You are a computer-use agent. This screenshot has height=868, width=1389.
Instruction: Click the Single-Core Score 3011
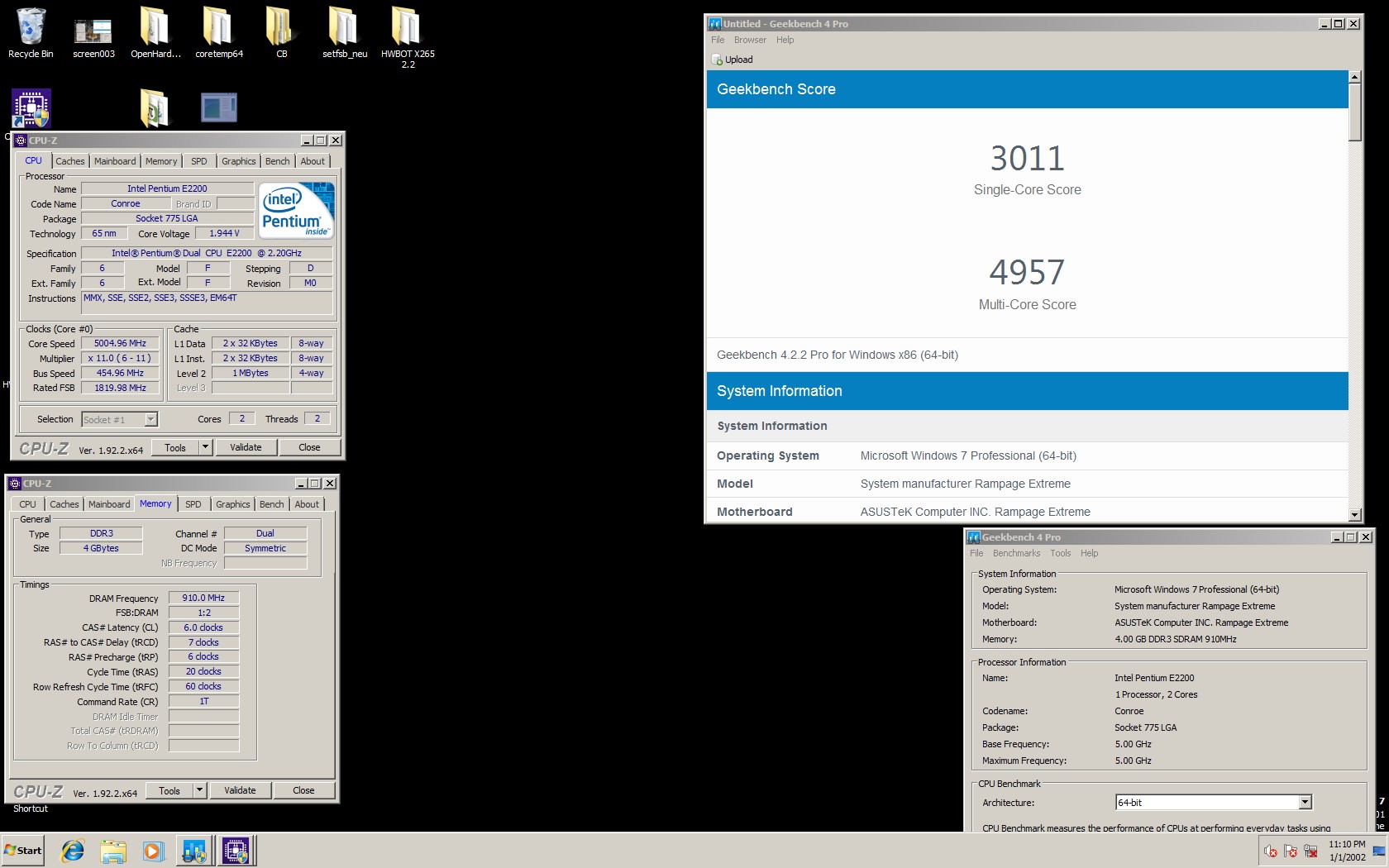(1027, 158)
